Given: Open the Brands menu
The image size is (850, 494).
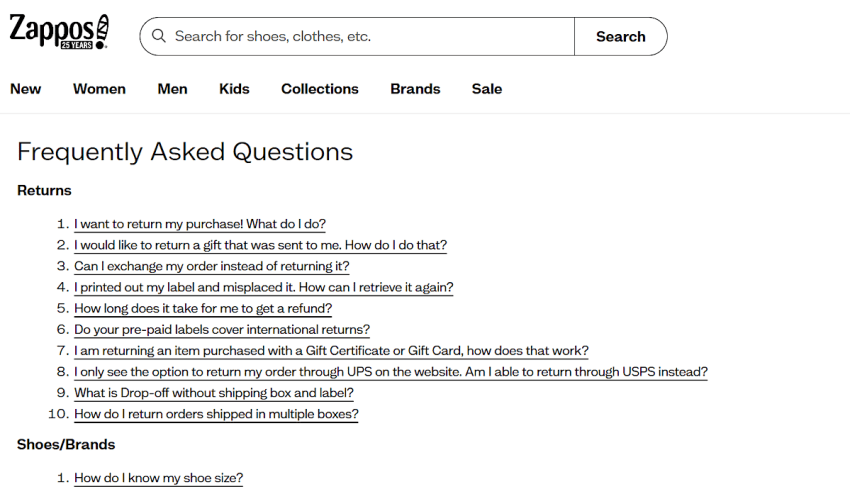Looking at the screenshot, I should pyautogui.click(x=415, y=89).
